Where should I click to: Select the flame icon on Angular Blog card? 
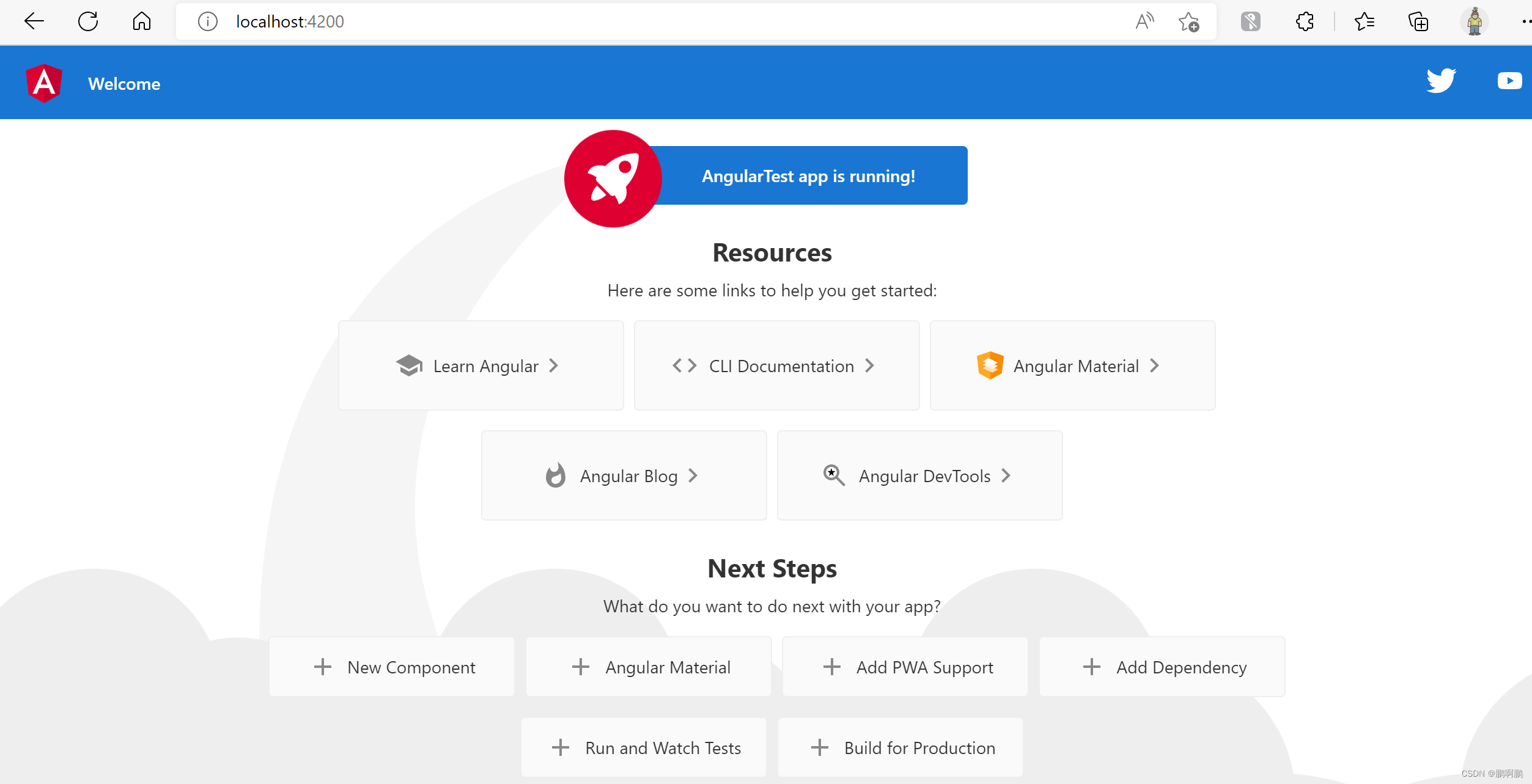[x=555, y=475]
